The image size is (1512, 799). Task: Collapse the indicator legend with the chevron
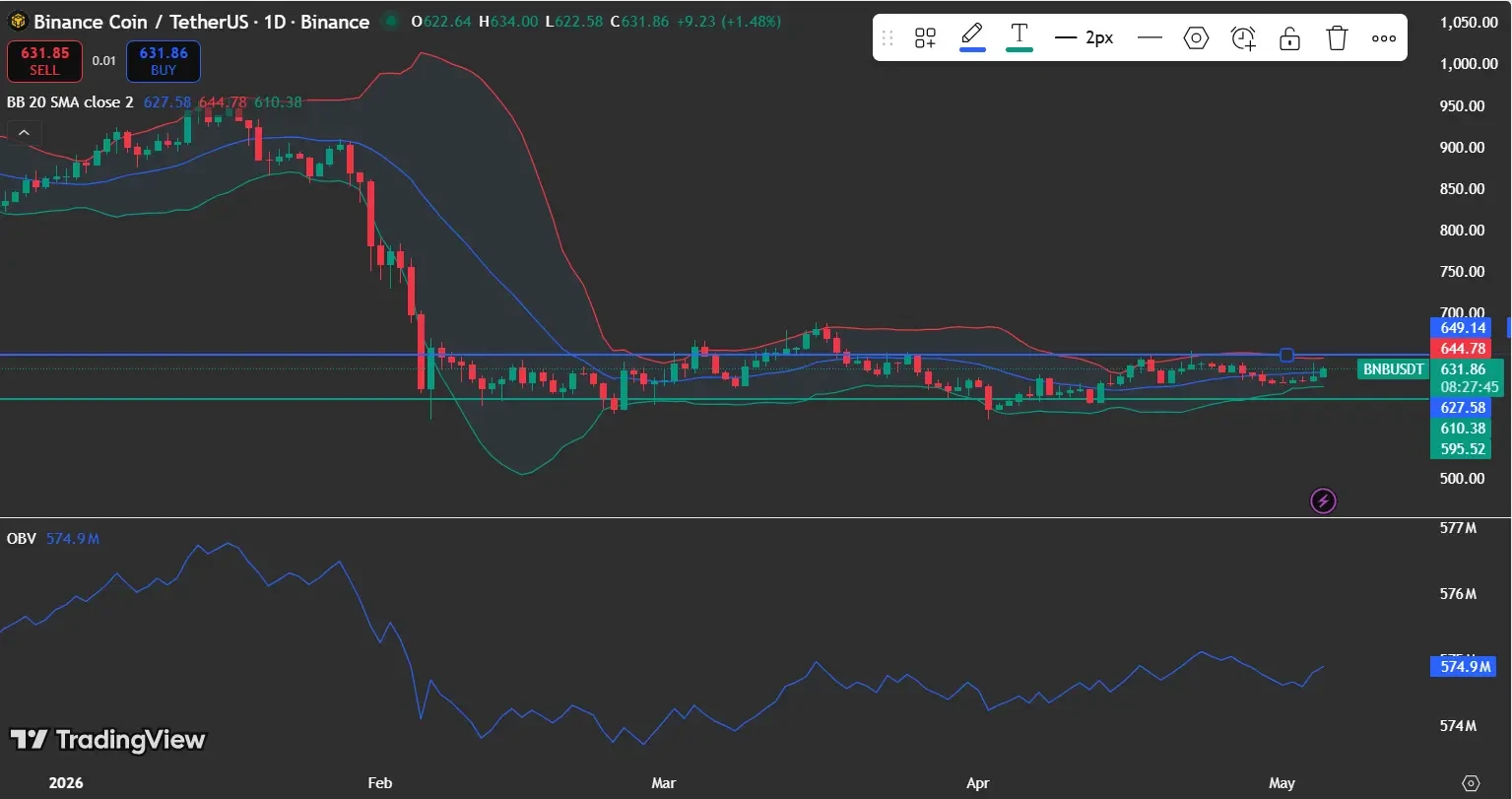[24, 132]
